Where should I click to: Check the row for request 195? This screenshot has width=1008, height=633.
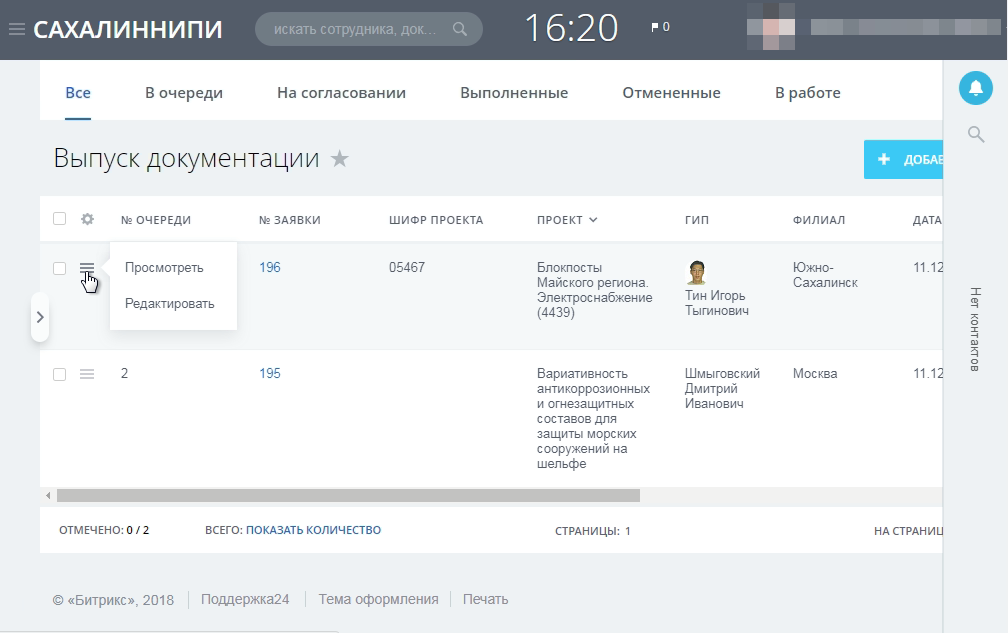[x=59, y=374]
